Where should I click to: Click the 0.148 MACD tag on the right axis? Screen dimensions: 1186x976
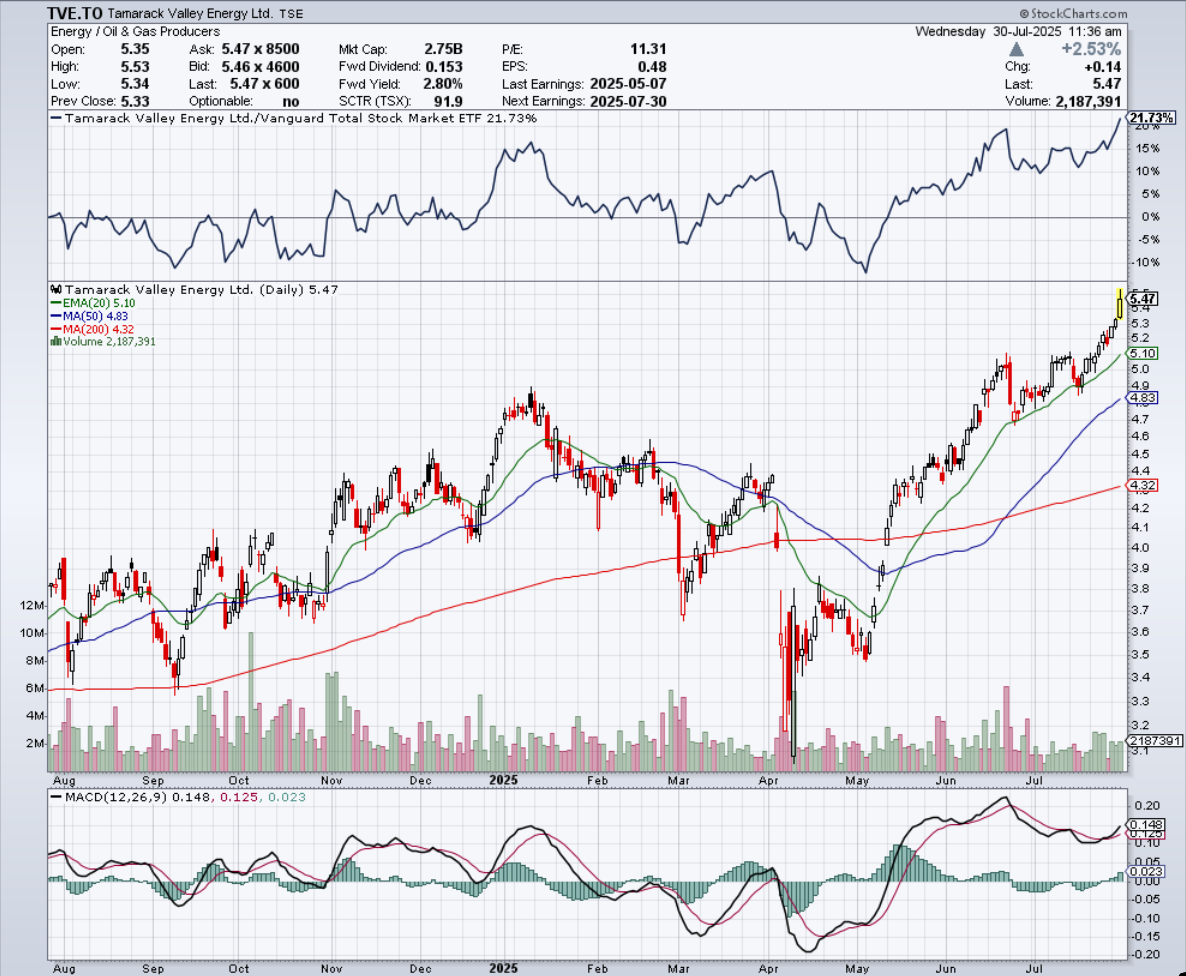tap(1146, 825)
